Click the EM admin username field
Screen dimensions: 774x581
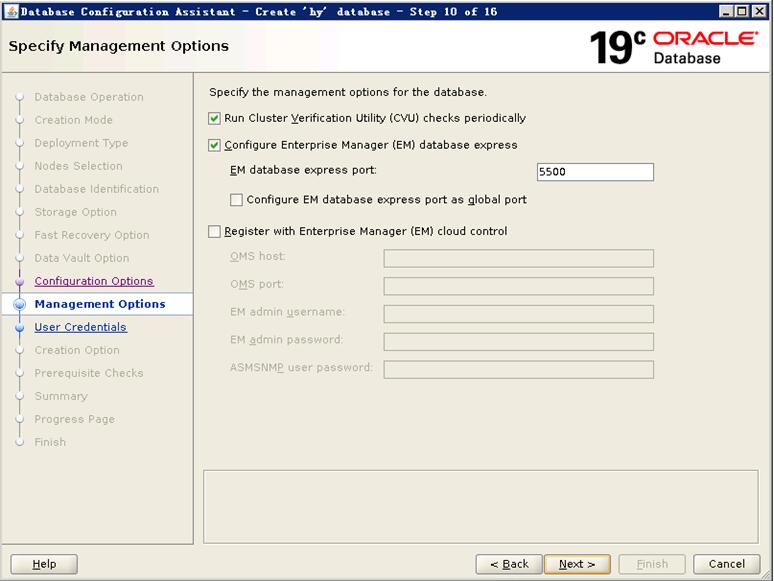pos(519,313)
